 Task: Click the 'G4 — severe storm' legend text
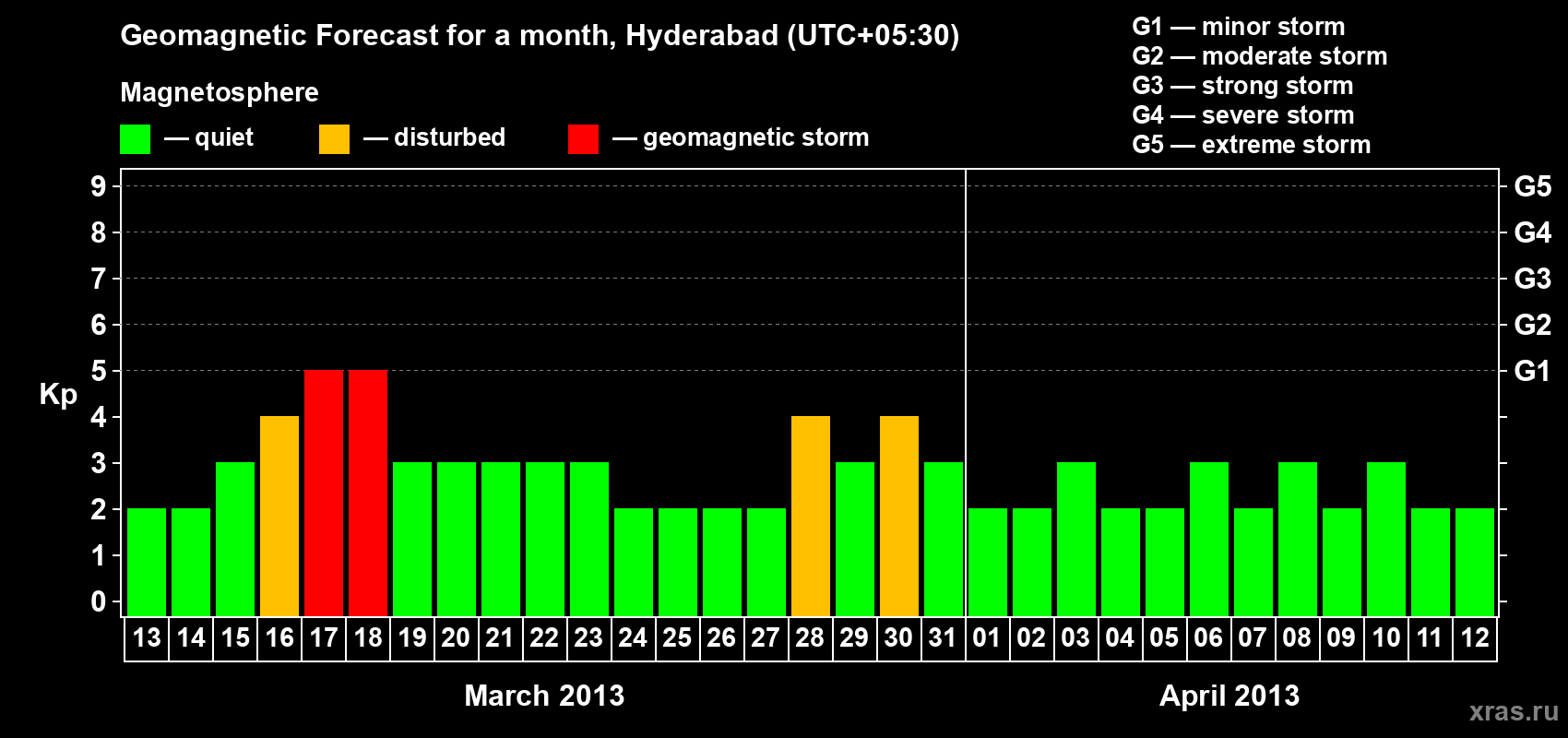pos(1243,115)
